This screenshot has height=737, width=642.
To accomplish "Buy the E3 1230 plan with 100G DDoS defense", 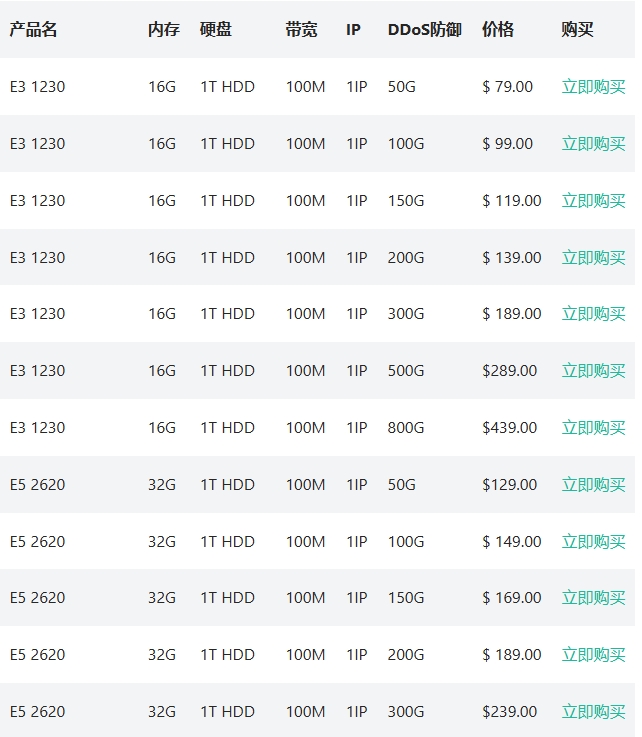I will pos(593,144).
